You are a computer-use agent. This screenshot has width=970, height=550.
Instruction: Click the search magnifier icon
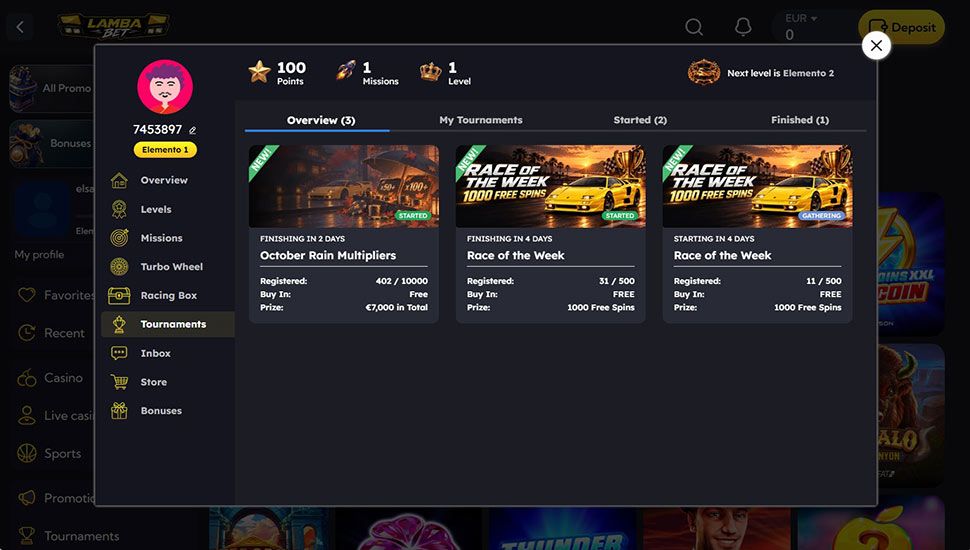click(694, 27)
